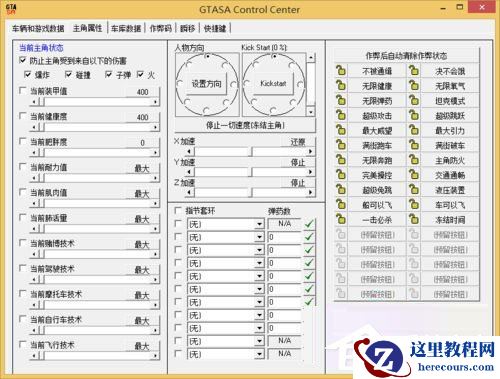Click the lock icon beside 最大引力
The height and width of the screenshot is (379, 500).
pyautogui.click(x=414, y=130)
